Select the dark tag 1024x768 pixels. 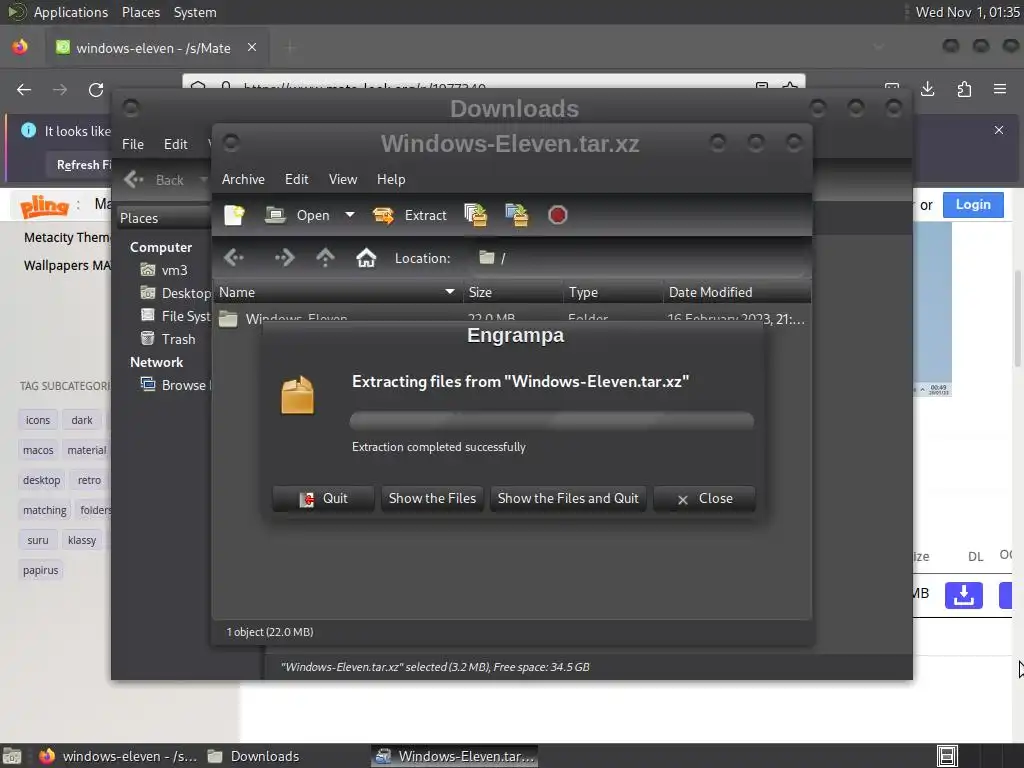(82, 420)
